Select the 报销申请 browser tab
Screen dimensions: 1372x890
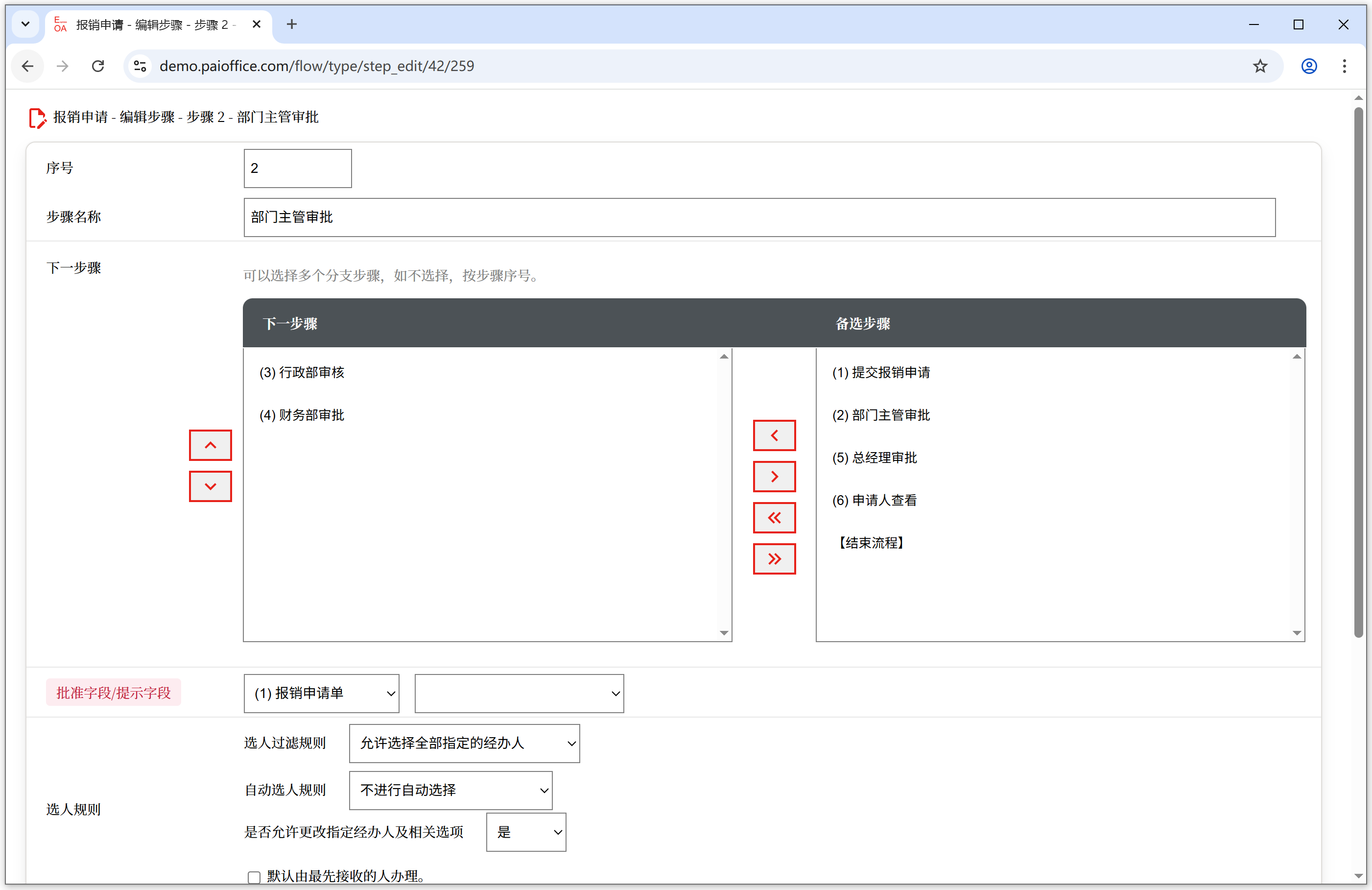(153, 24)
